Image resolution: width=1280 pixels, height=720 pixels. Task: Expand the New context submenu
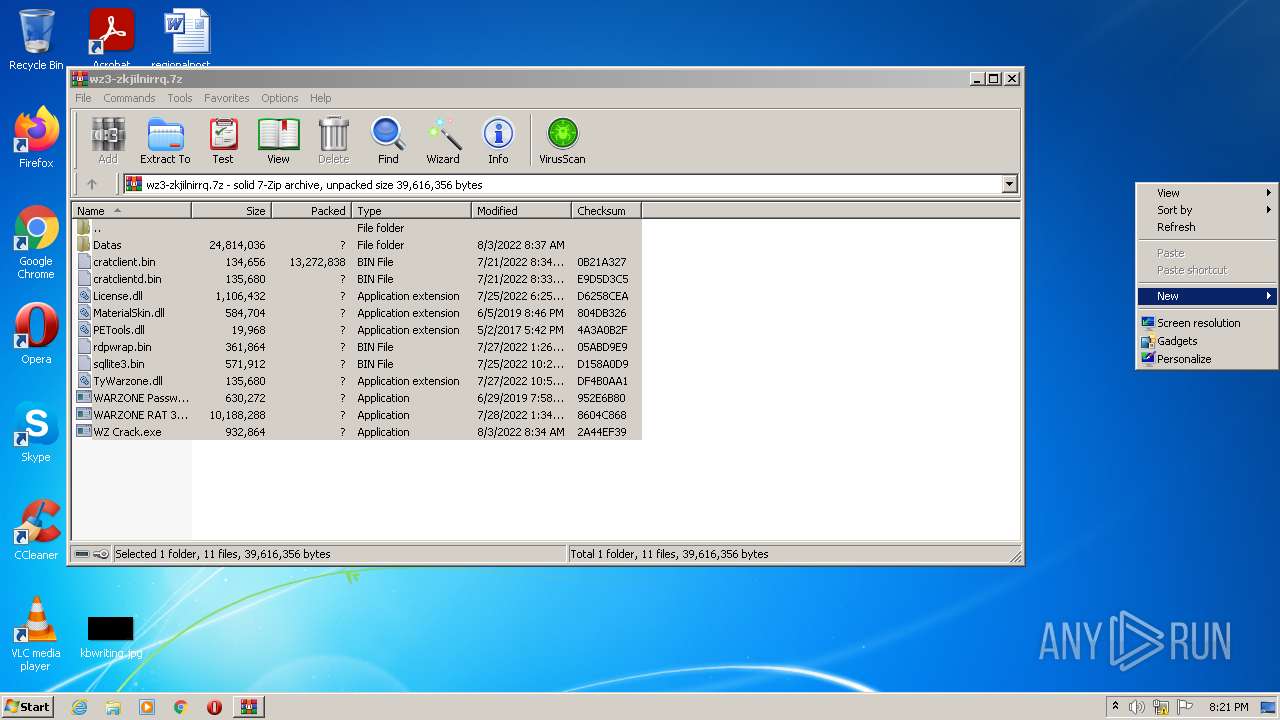click(x=1207, y=296)
